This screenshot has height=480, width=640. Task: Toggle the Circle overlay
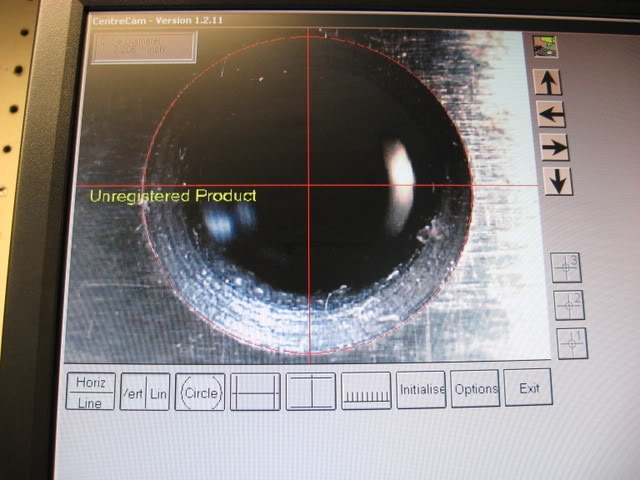(x=200, y=392)
